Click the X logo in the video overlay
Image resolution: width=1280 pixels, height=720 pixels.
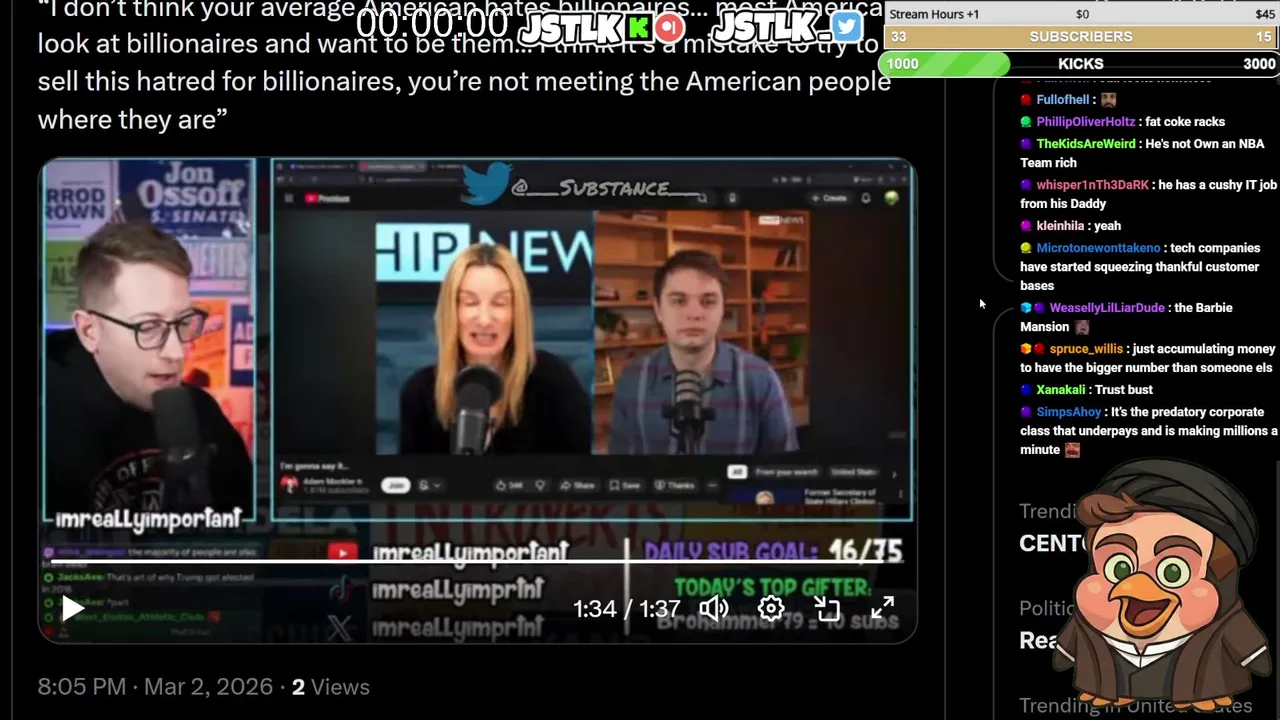340,628
